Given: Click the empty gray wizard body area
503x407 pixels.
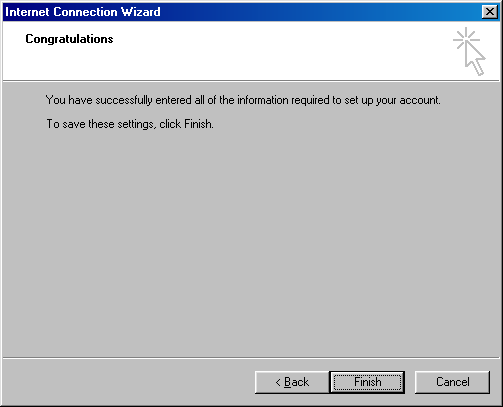Looking at the screenshot, I should (251, 240).
